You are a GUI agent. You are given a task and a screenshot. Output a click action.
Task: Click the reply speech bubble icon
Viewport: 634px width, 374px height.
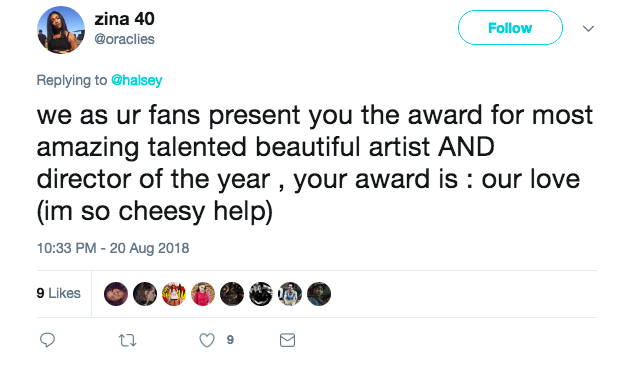(47, 340)
